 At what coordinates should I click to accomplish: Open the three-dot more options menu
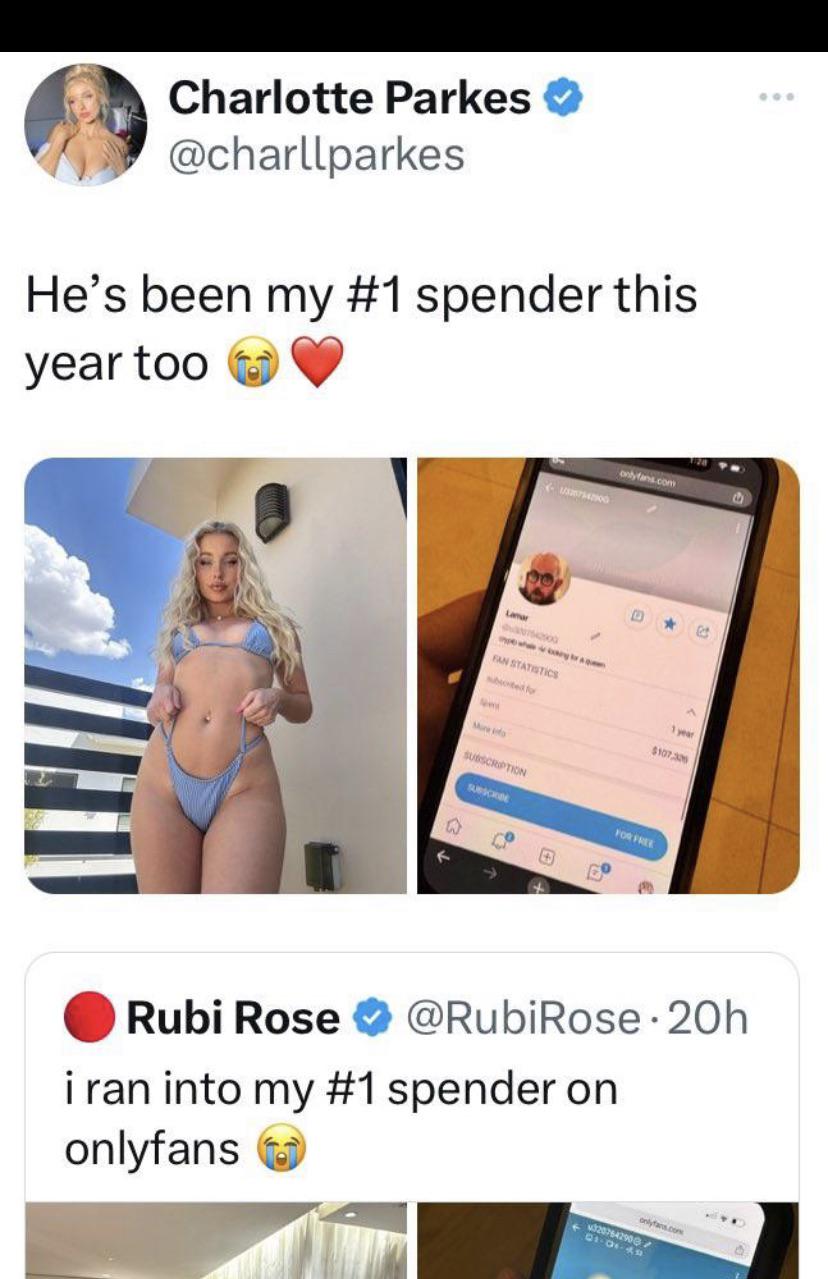776,98
